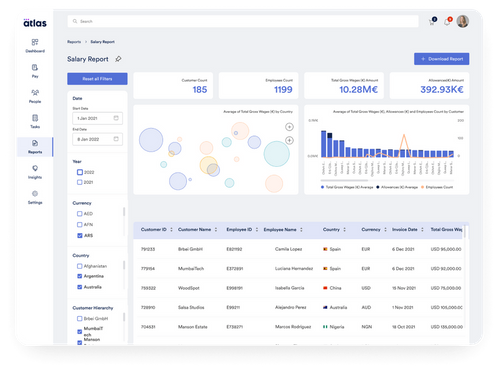Open the Dashboard sidebar icon
The image size is (500, 372).
tap(35, 42)
